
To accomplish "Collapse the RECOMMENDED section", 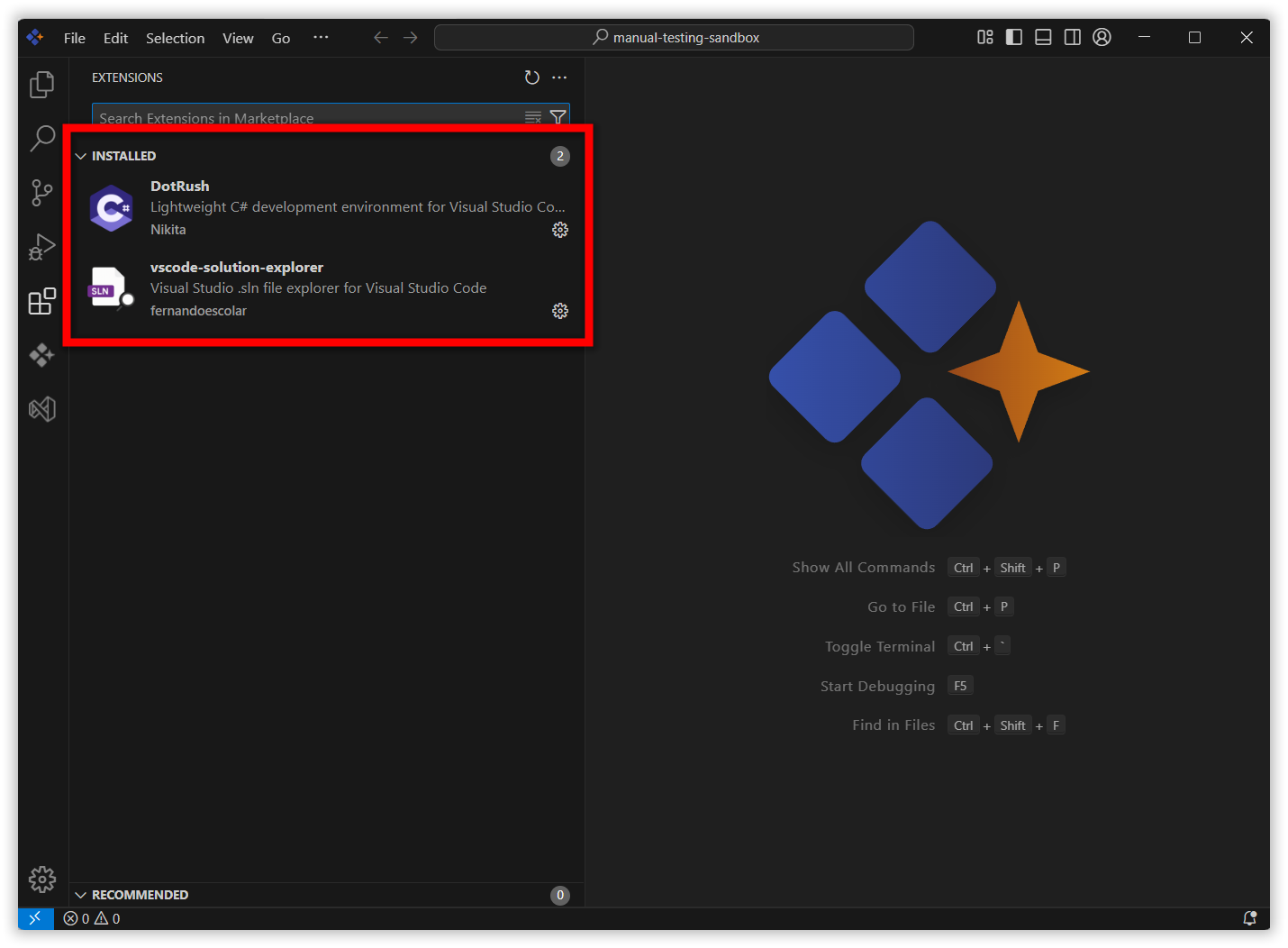I will click(81, 895).
